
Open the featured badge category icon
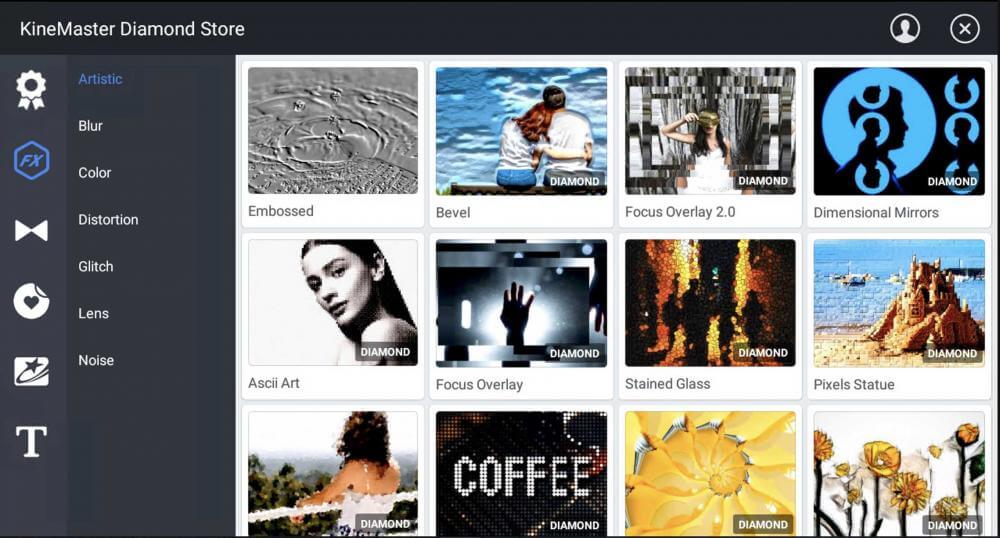(x=31, y=91)
